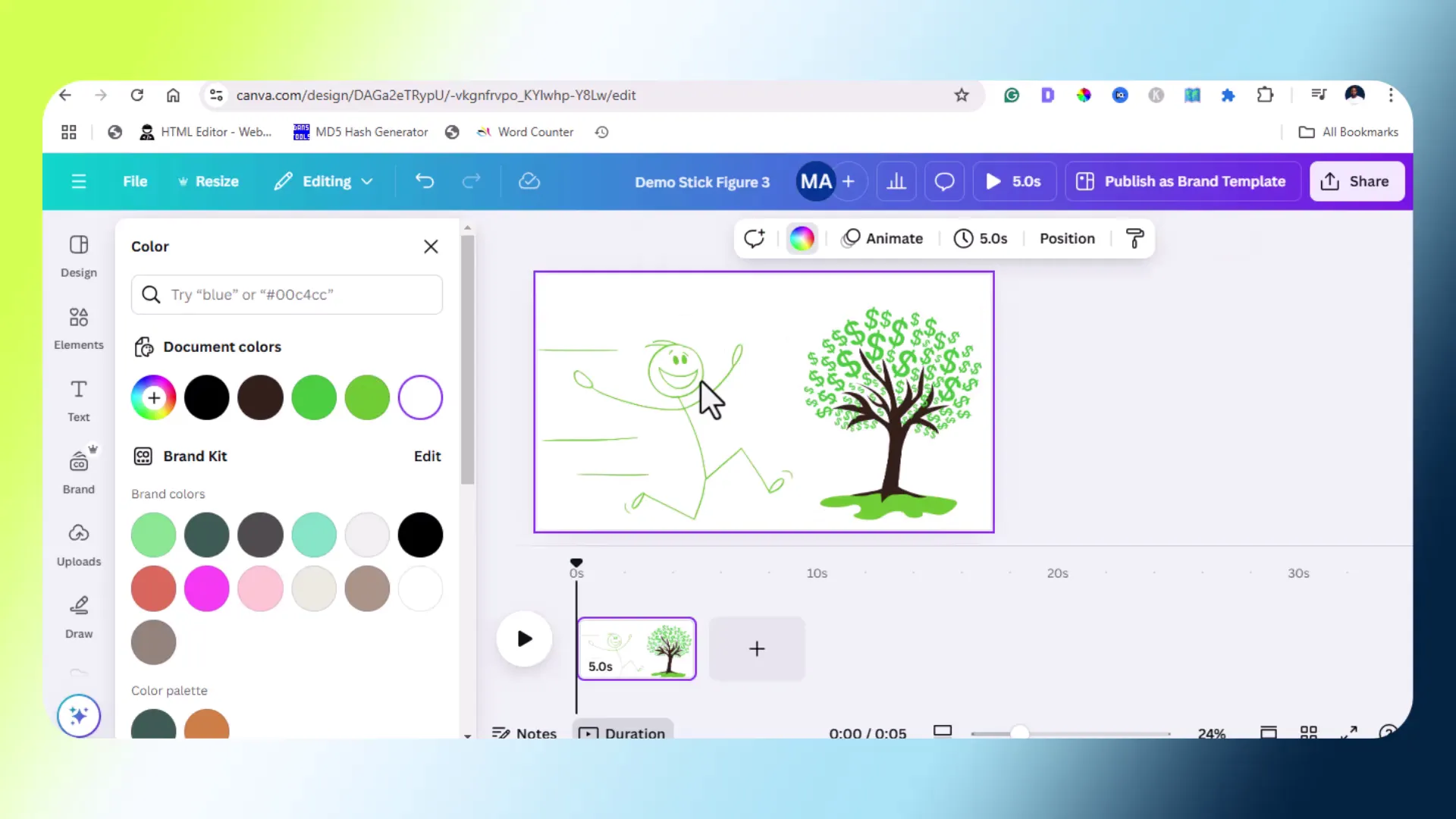Click the comment/refresh icon in floating toolbar

(x=755, y=238)
